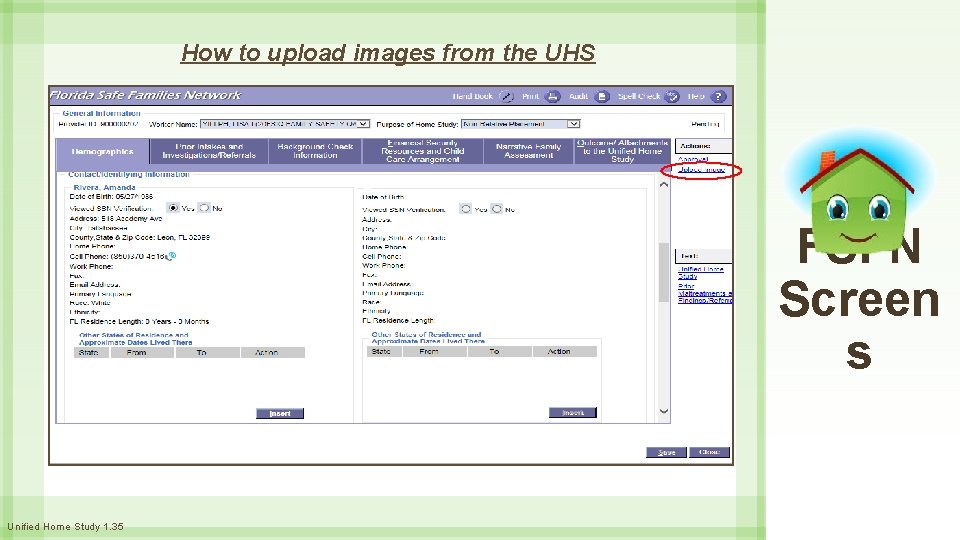The width and height of the screenshot is (960, 540).
Task: Open Background Check Information tab
Action: (315, 151)
